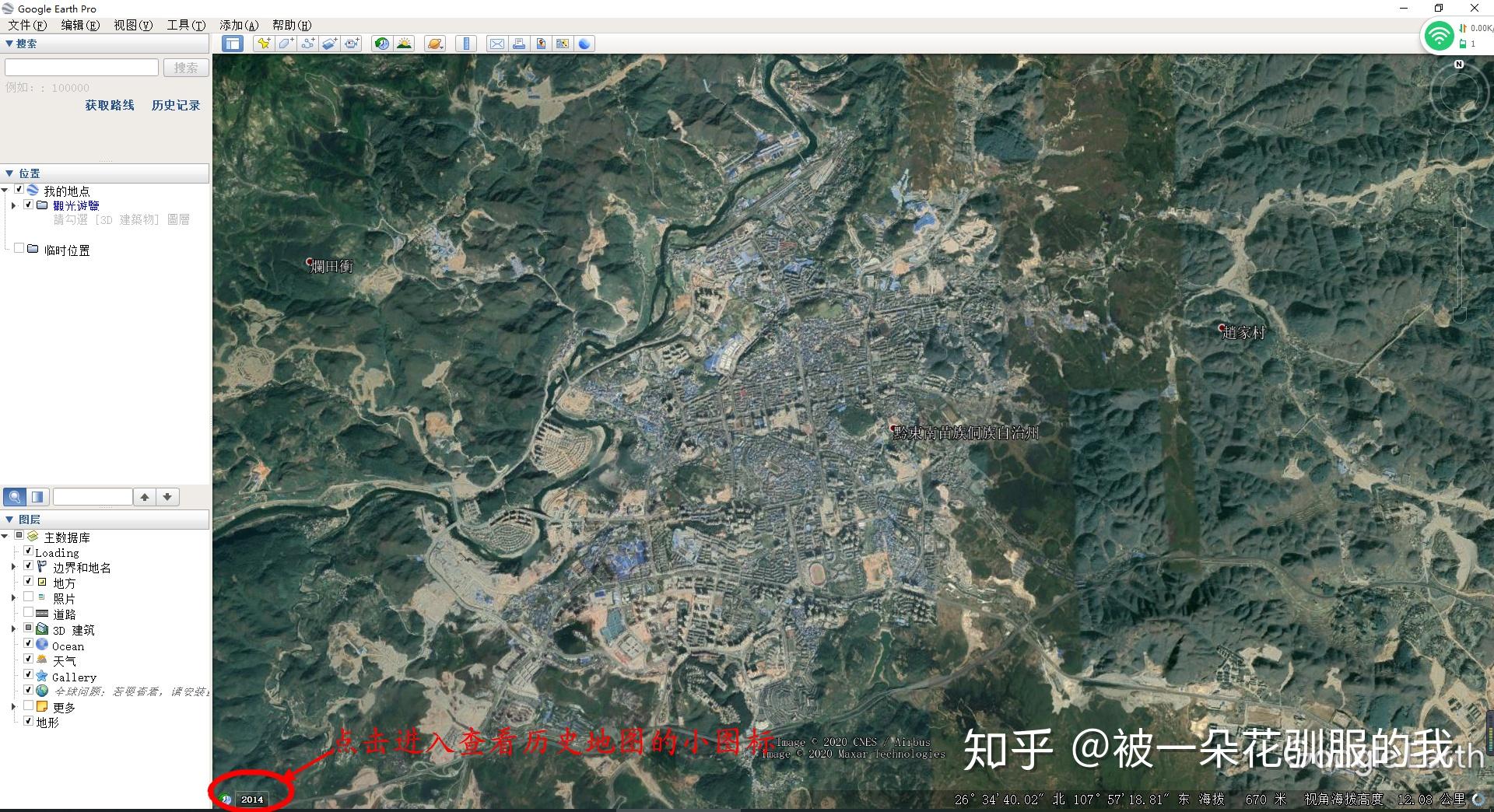Open the 工具(T) menu
Image resolution: width=1494 pixels, height=812 pixels.
(x=186, y=25)
